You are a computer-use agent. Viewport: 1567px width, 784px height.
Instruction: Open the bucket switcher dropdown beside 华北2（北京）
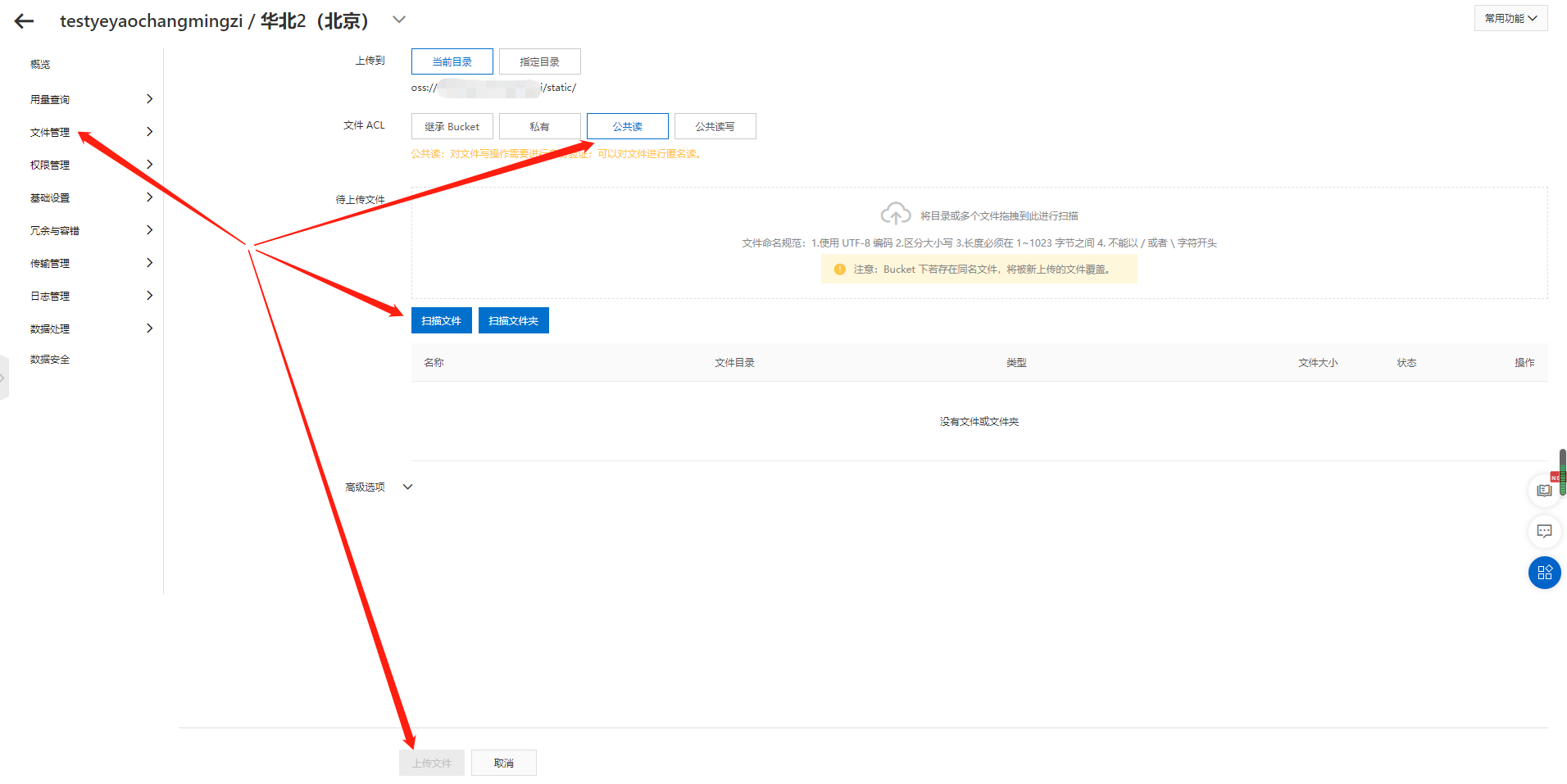[x=398, y=19]
